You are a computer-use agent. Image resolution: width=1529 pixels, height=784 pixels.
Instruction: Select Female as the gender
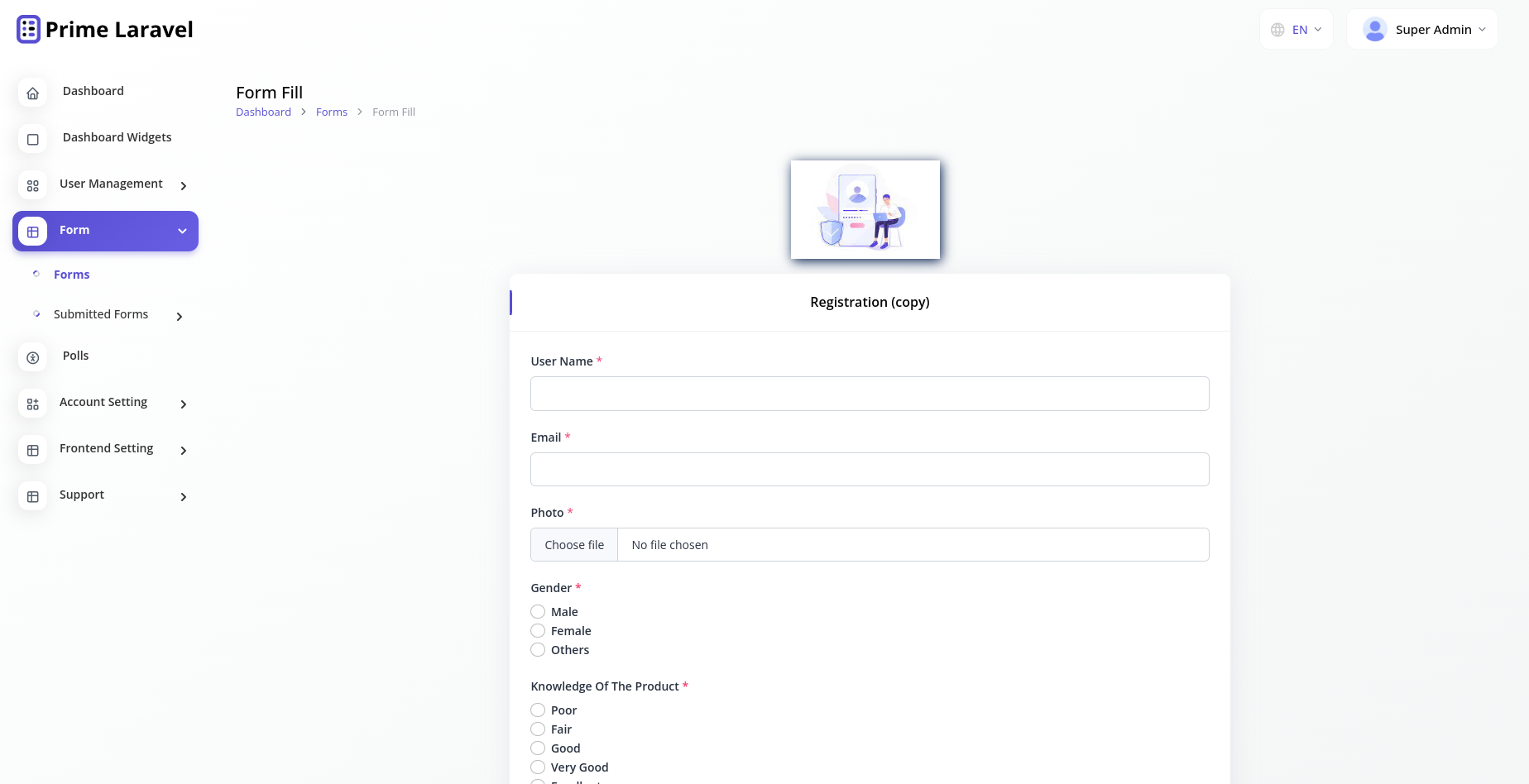pyautogui.click(x=537, y=630)
